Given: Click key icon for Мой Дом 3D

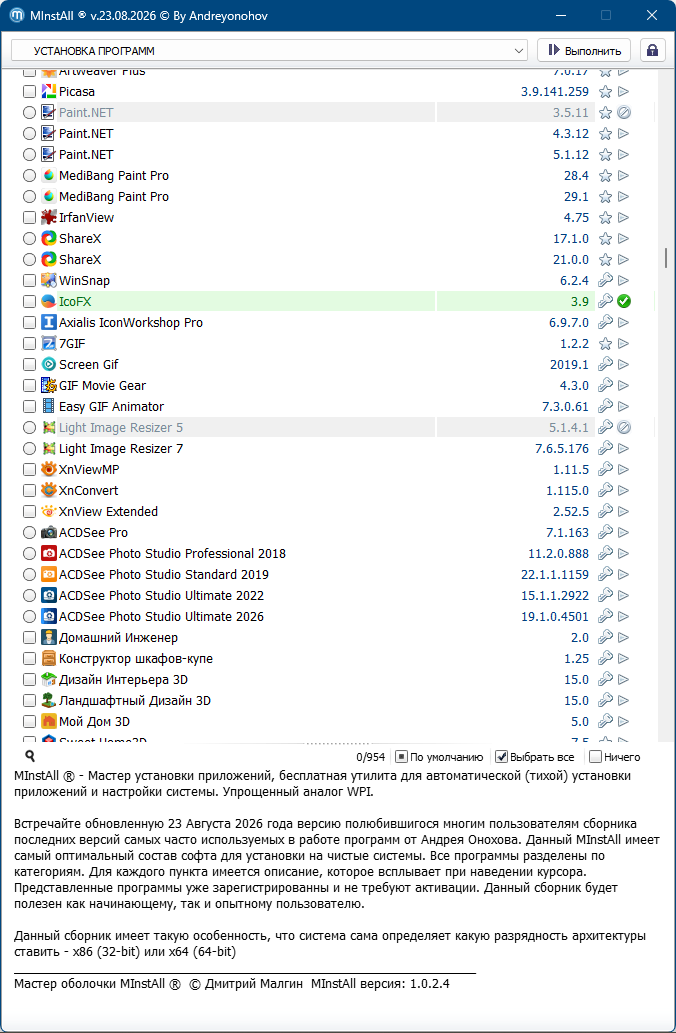Looking at the screenshot, I should click(605, 721).
